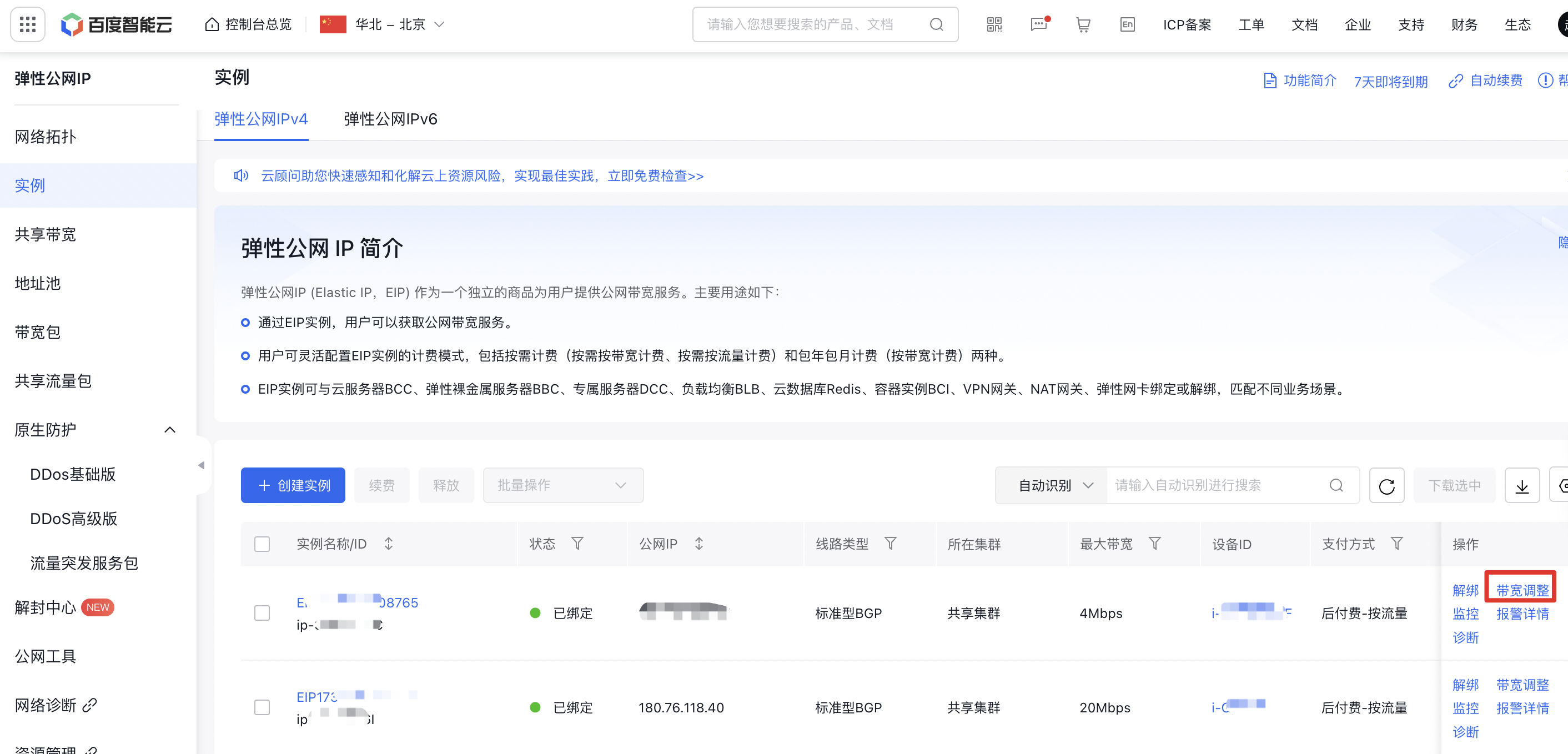The height and width of the screenshot is (754, 1568).
Task: Open 地址池 in the sidebar
Action: coord(38,284)
